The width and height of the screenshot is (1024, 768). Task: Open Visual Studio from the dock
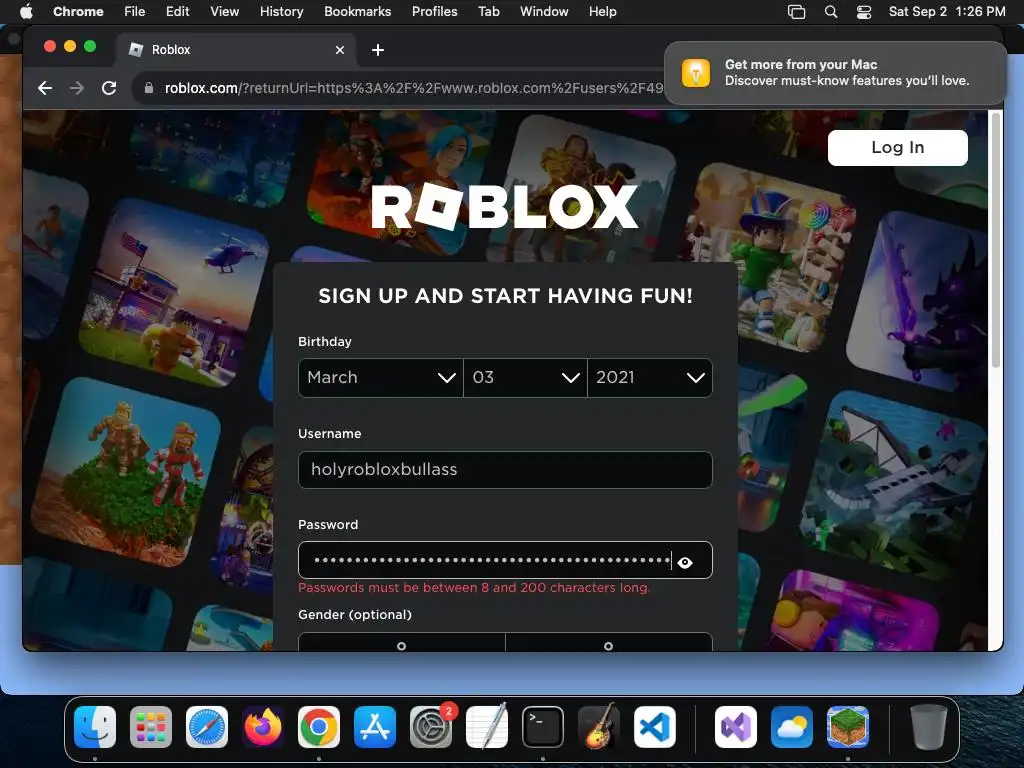click(x=735, y=727)
